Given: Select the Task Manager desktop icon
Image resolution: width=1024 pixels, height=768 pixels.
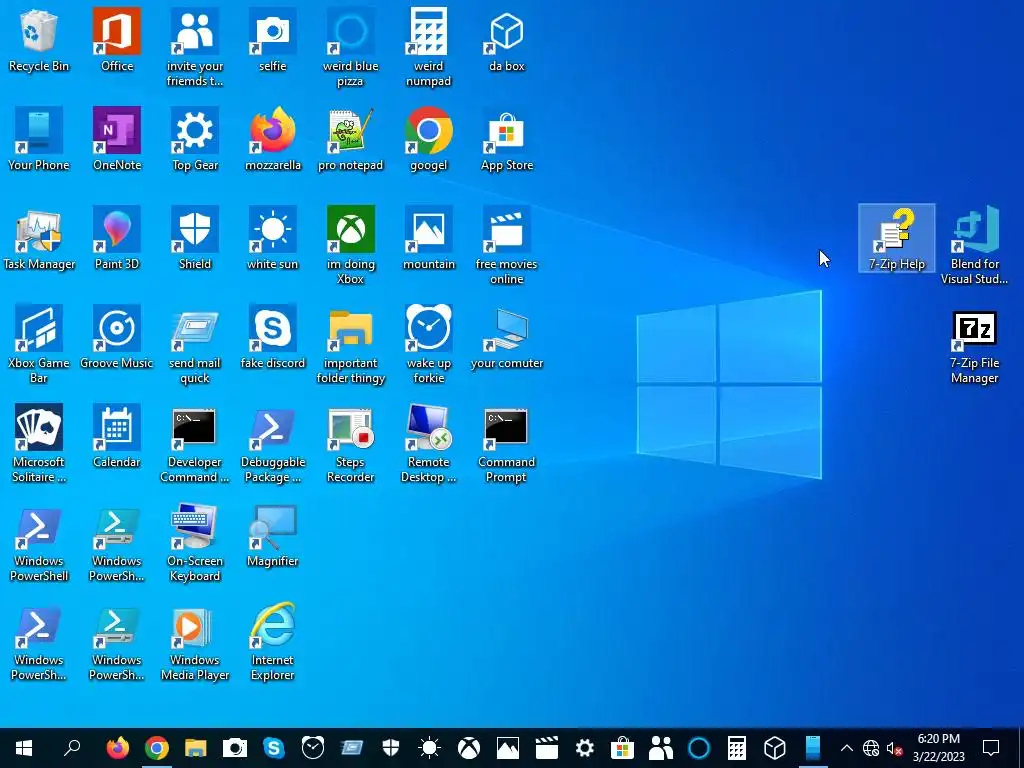Looking at the screenshot, I should click(x=39, y=239).
